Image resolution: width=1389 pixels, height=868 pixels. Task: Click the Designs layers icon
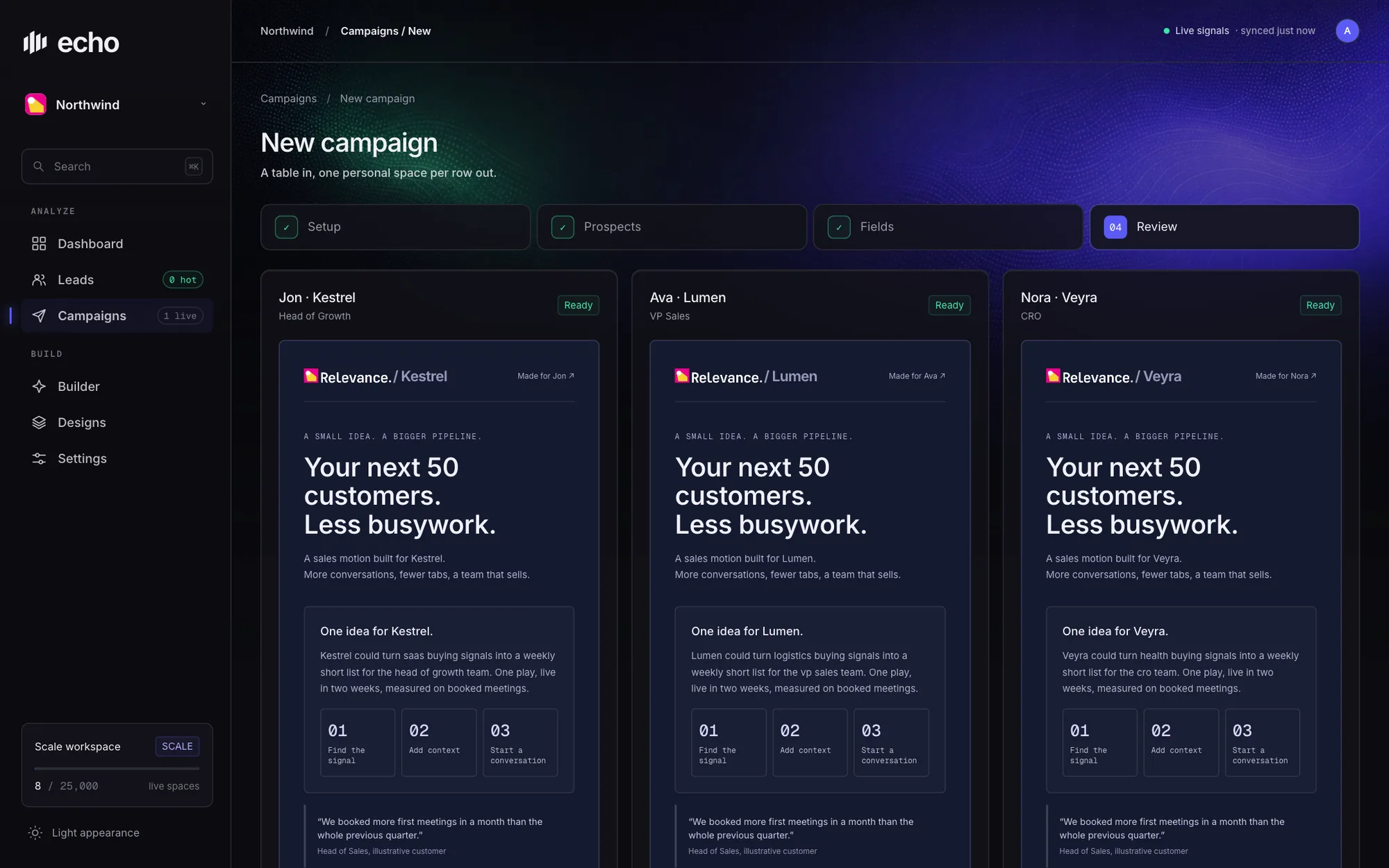click(x=39, y=423)
